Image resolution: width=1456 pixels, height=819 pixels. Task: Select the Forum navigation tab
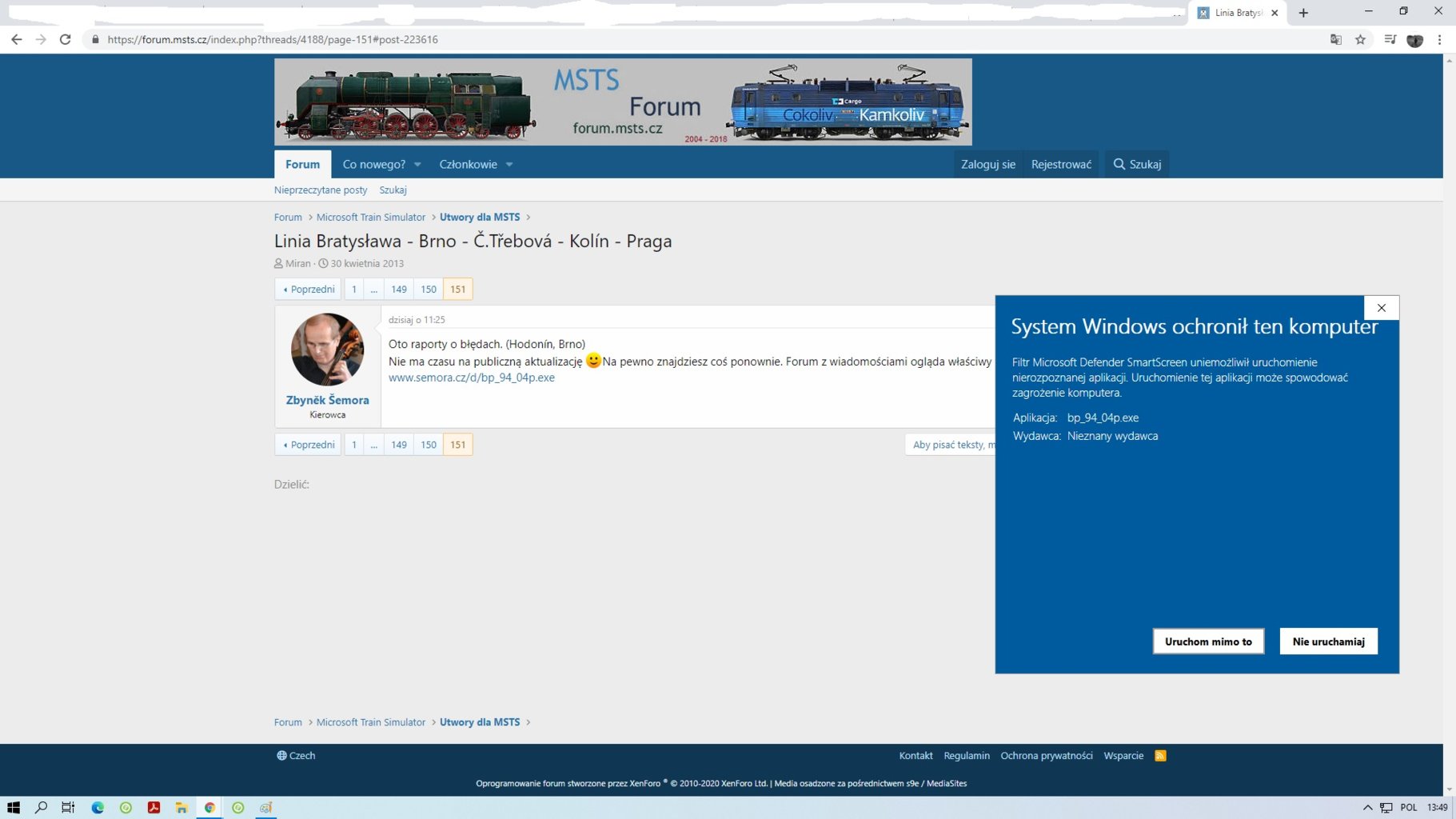302,165
